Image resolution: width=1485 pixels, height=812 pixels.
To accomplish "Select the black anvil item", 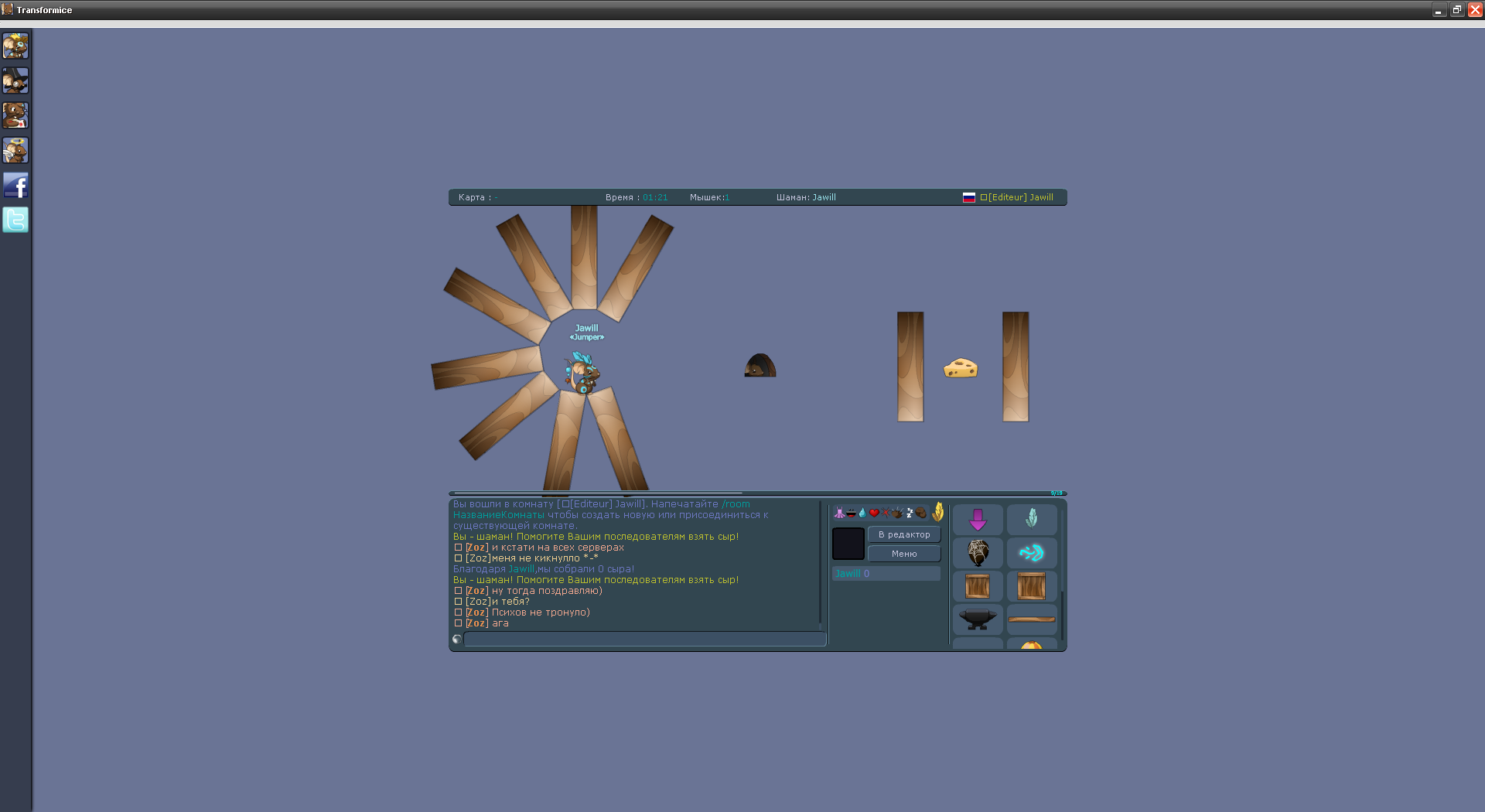I will coord(978,619).
